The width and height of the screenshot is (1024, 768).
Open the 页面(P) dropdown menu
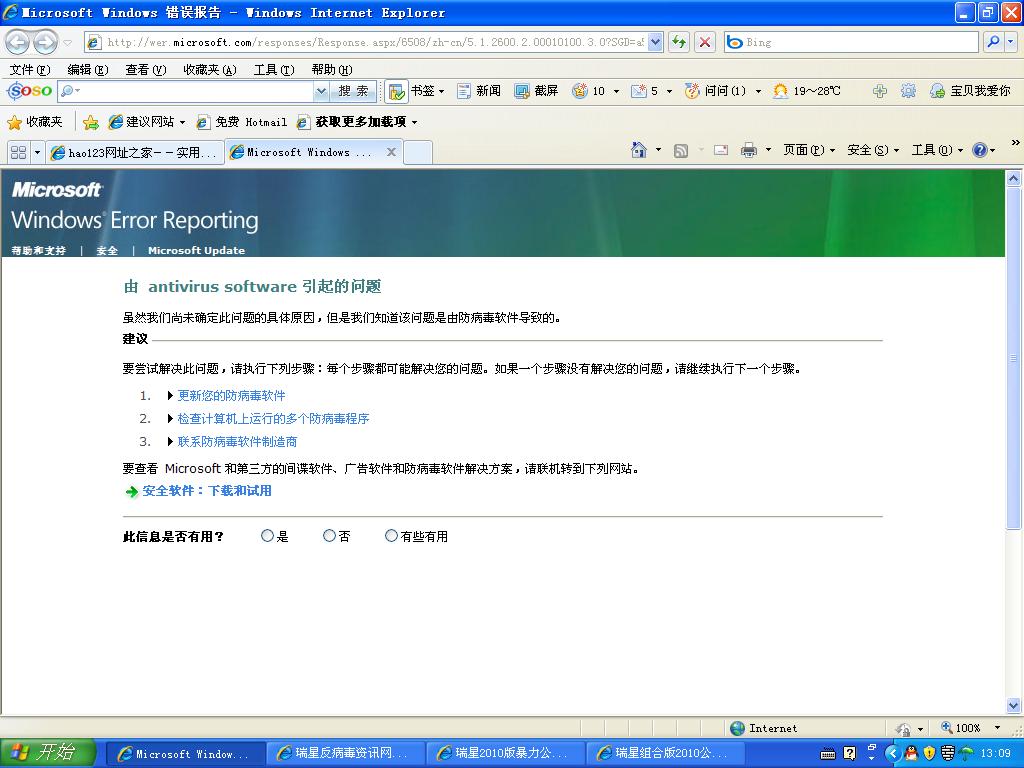tap(809, 150)
